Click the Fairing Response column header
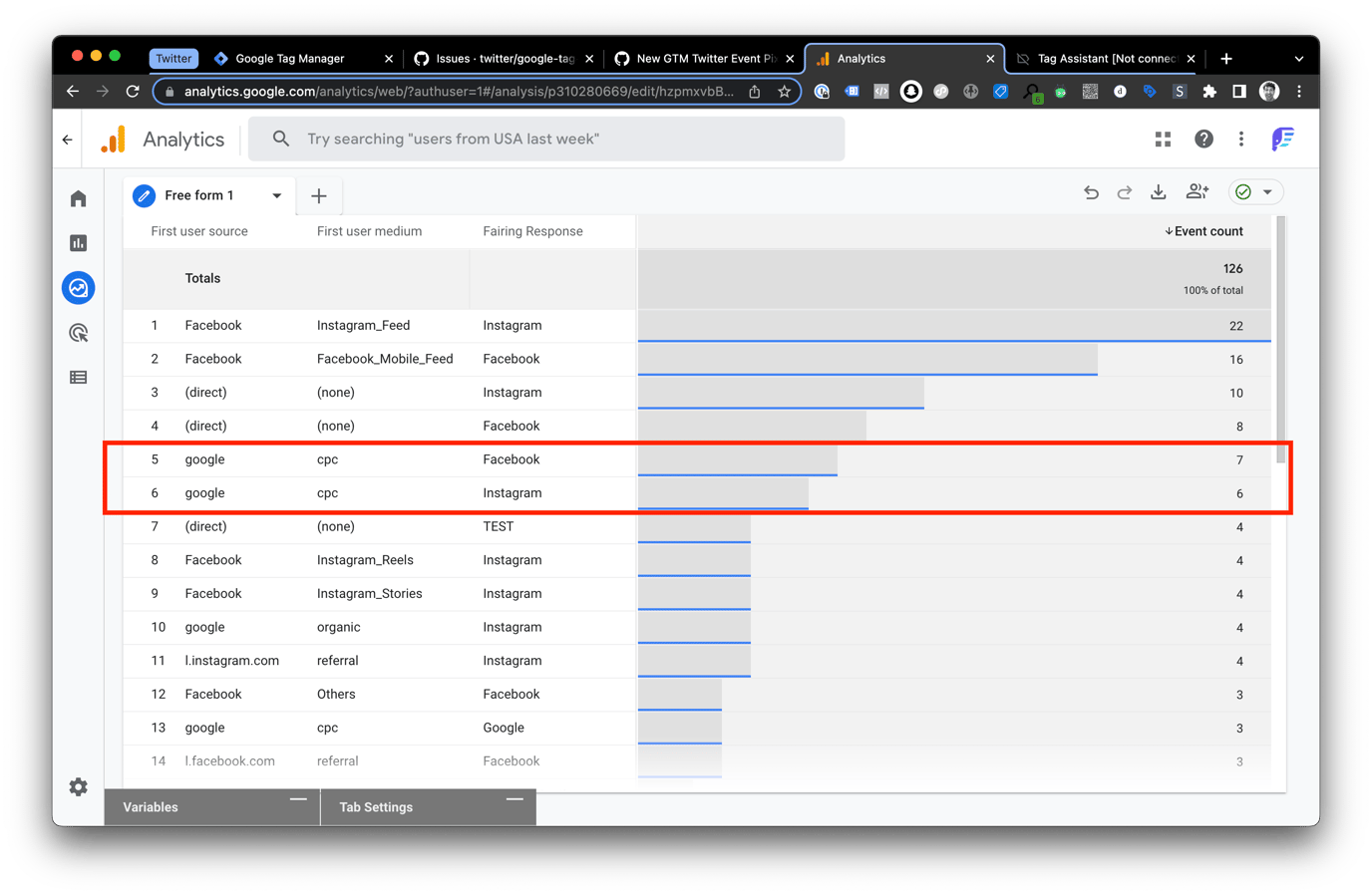Screen dimensions: 1372x895 532,231
